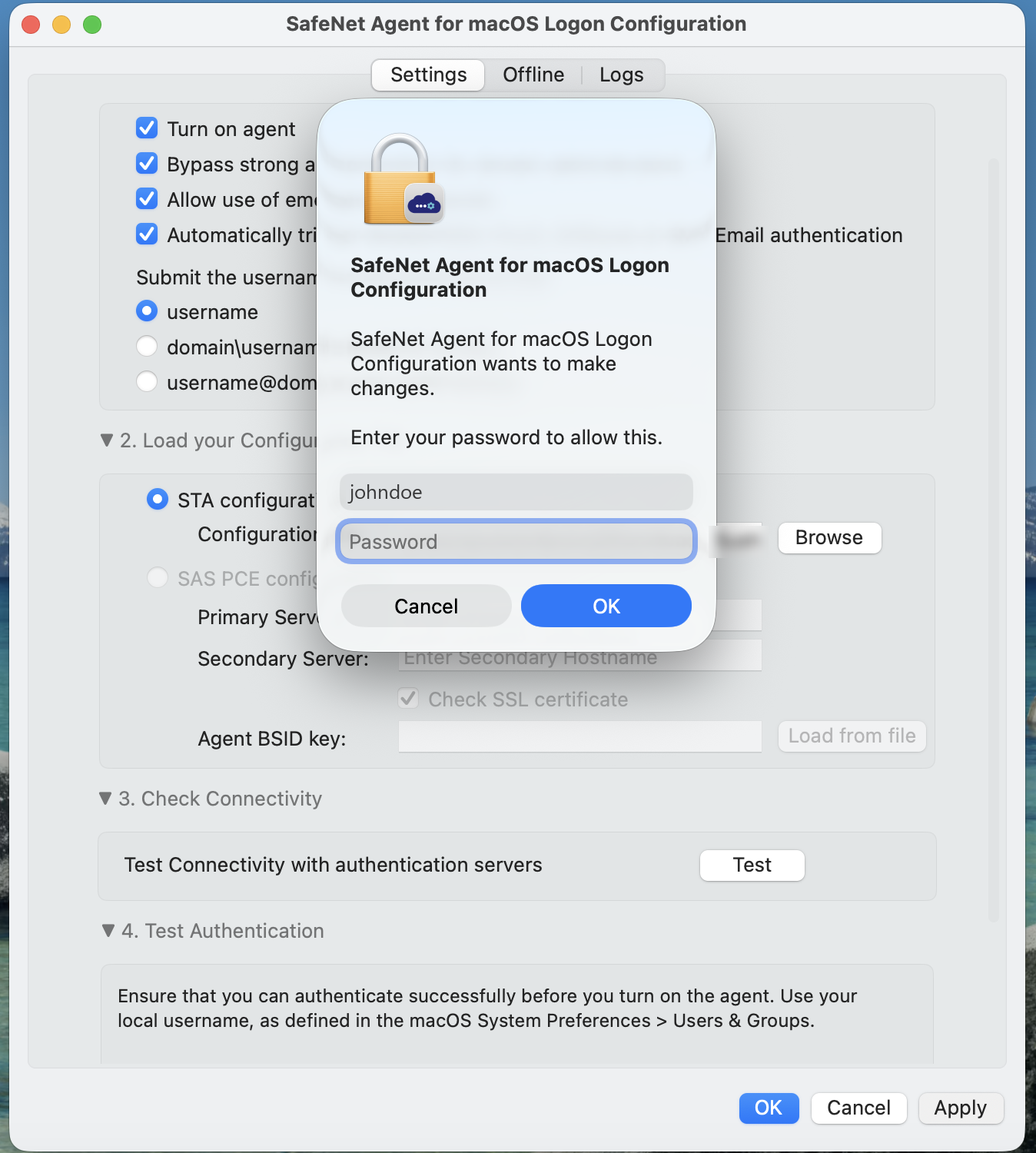Click Cancel in the password dialog

(427, 606)
